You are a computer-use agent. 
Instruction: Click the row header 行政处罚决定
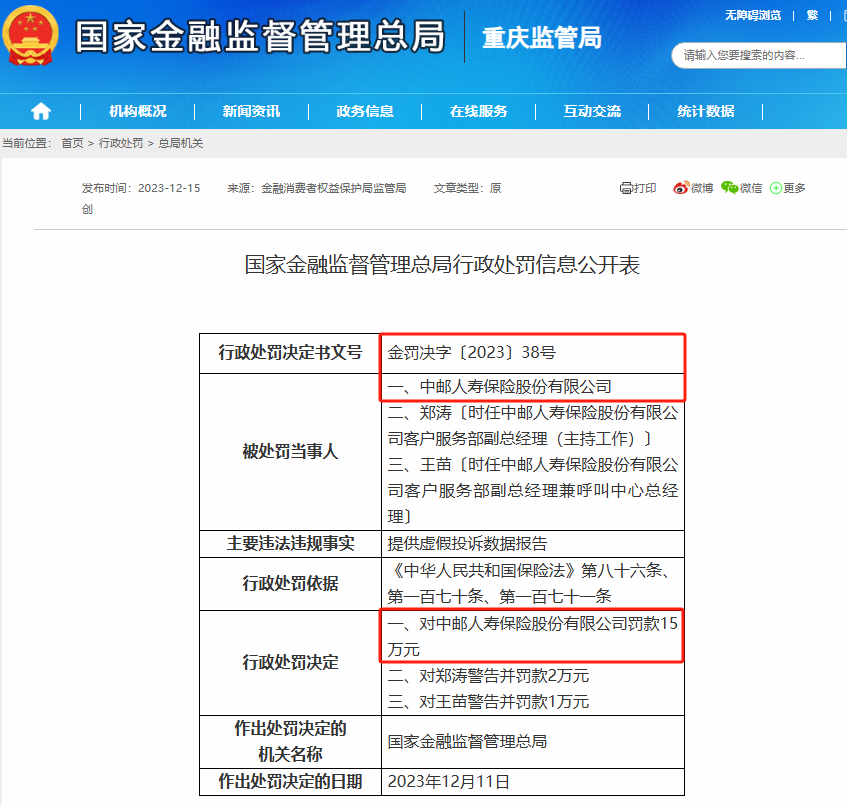(290, 662)
